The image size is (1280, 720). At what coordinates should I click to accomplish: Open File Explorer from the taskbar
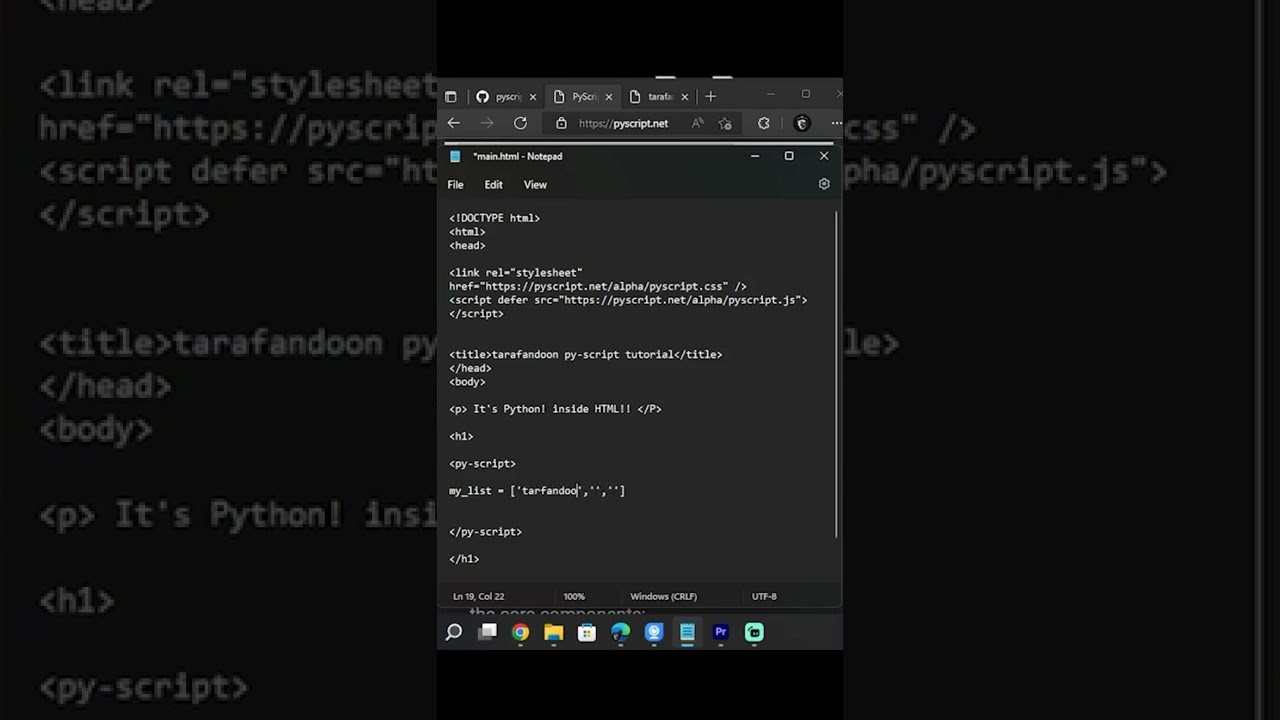554,632
